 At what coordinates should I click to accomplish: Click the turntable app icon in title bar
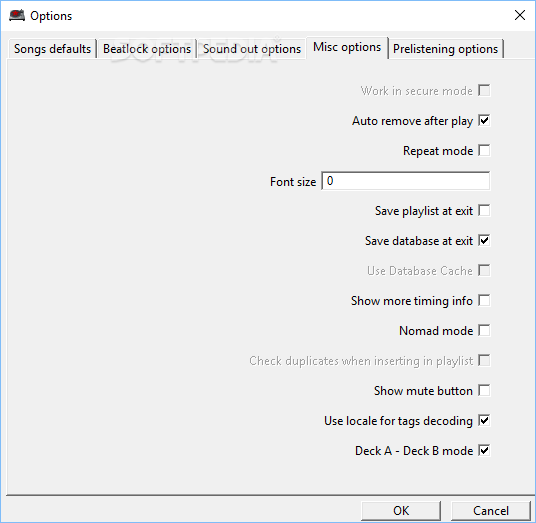17,15
